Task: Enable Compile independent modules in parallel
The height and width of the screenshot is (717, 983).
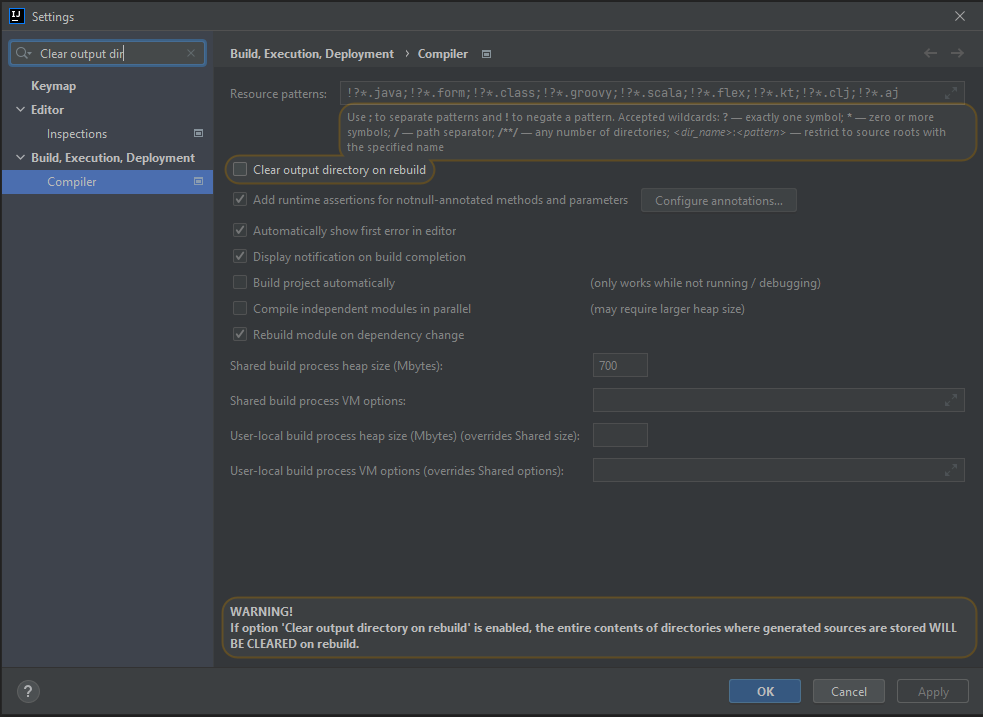Action: click(x=240, y=309)
